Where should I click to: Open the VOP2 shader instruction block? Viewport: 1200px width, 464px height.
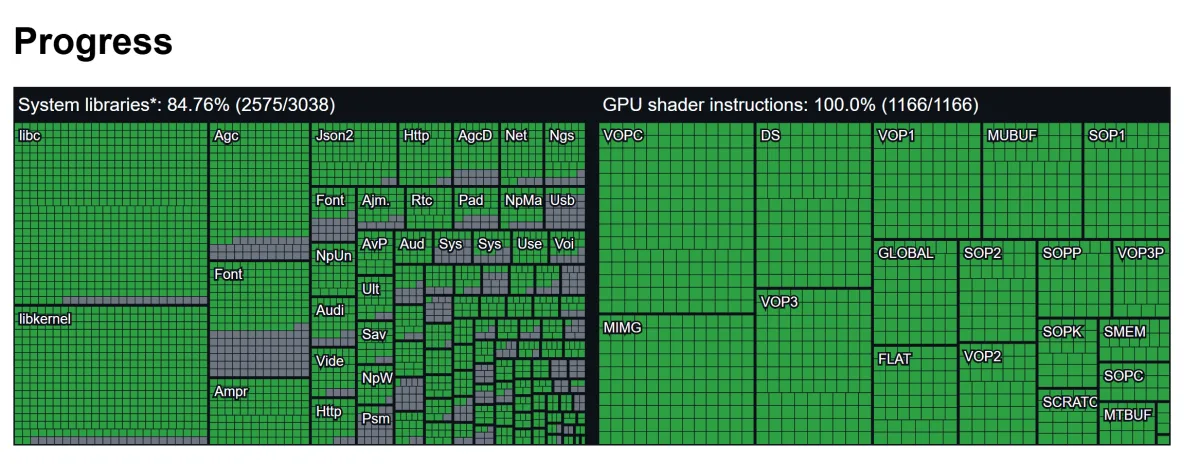998,394
